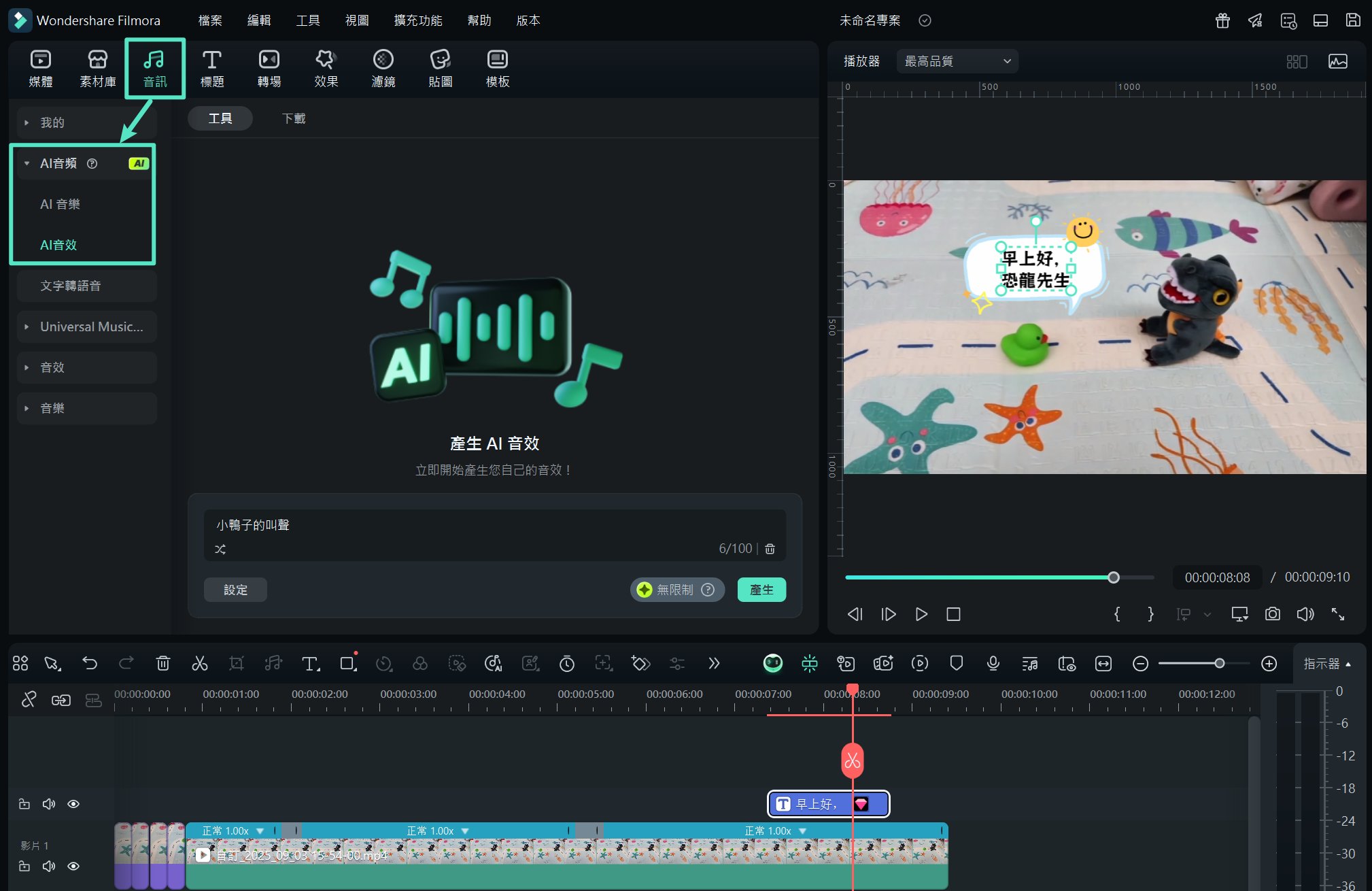Click the 無限制 credits button

677,590
